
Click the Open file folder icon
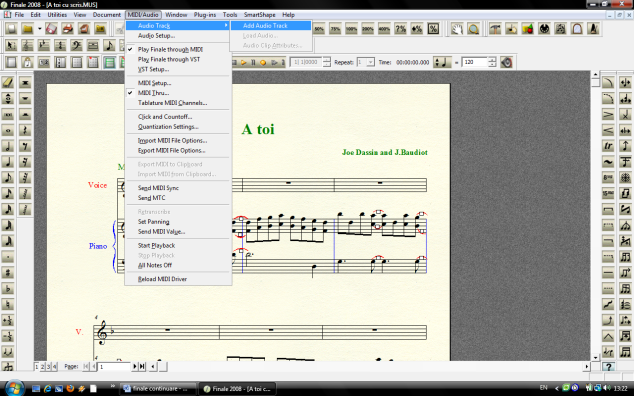coord(27,29)
